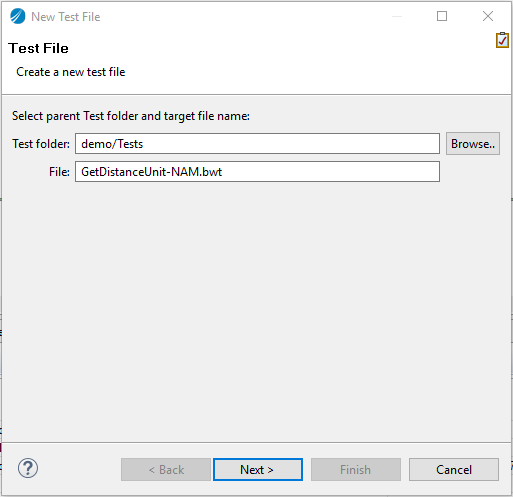Maximize the New Test File dialog
This screenshot has width=513, height=497.
point(442,16)
